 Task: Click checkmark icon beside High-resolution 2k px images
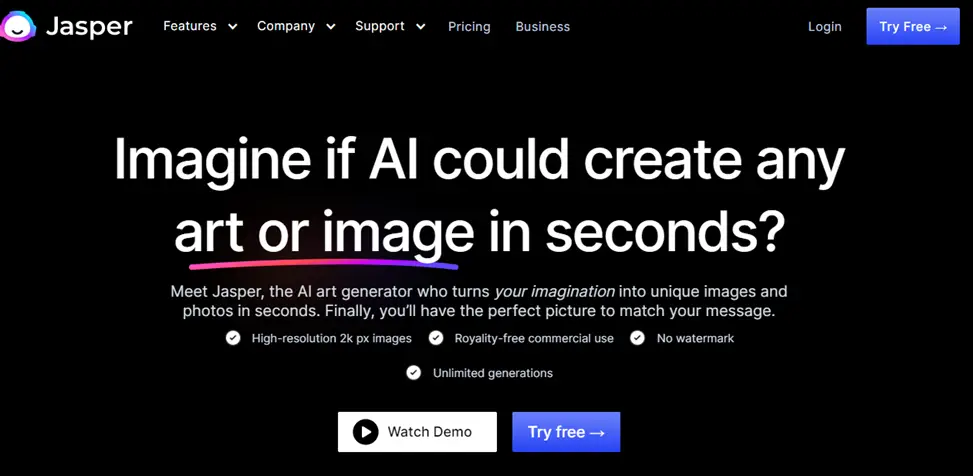pyautogui.click(x=233, y=338)
